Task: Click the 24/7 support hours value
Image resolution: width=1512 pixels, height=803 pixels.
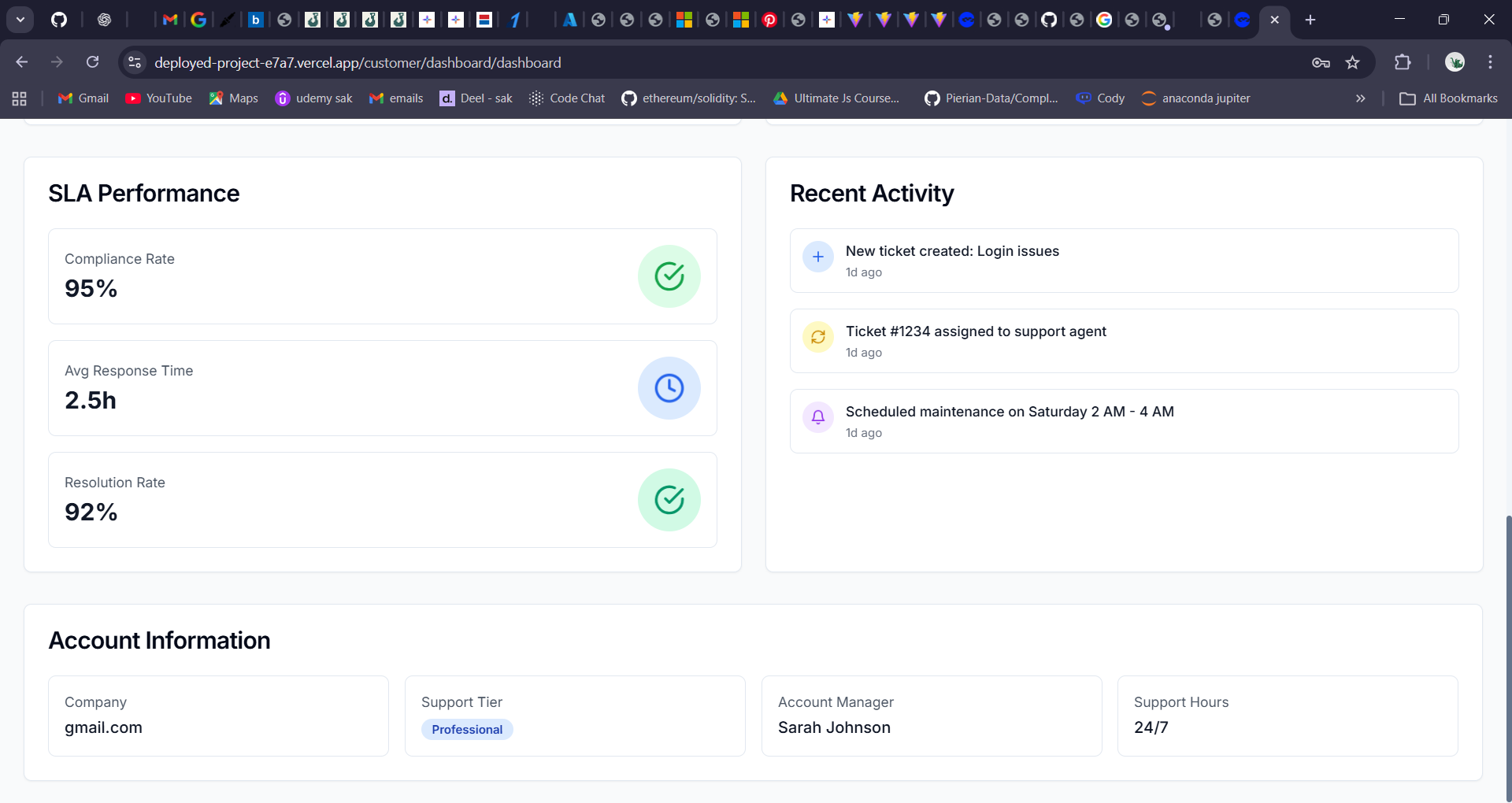Action: [x=1151, y=727]
